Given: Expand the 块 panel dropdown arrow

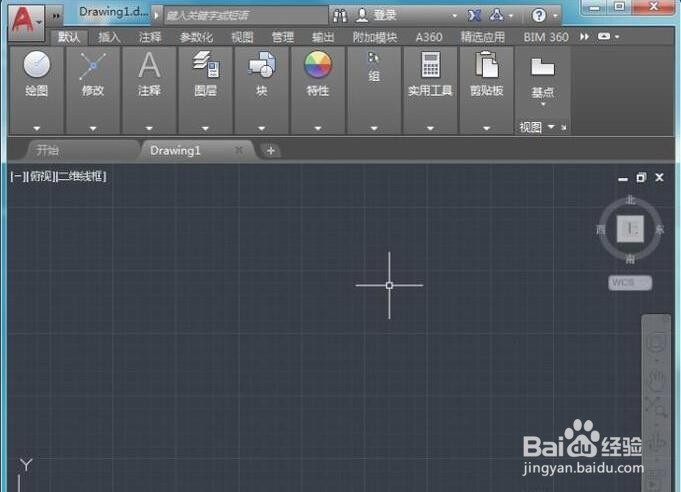Looking at the screenshot, I should click(261, 129).
